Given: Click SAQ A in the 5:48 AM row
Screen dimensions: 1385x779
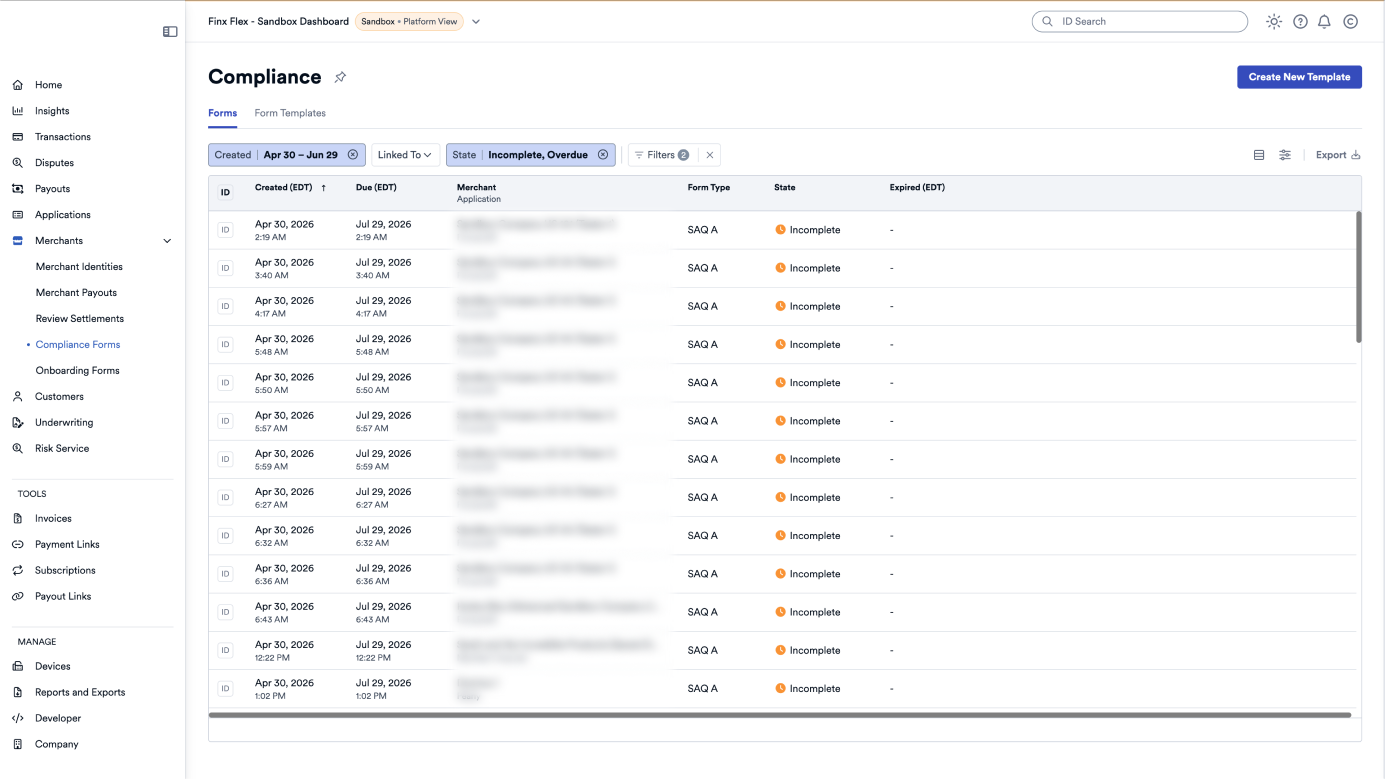Looking at the screenshot, I should 703,345.
